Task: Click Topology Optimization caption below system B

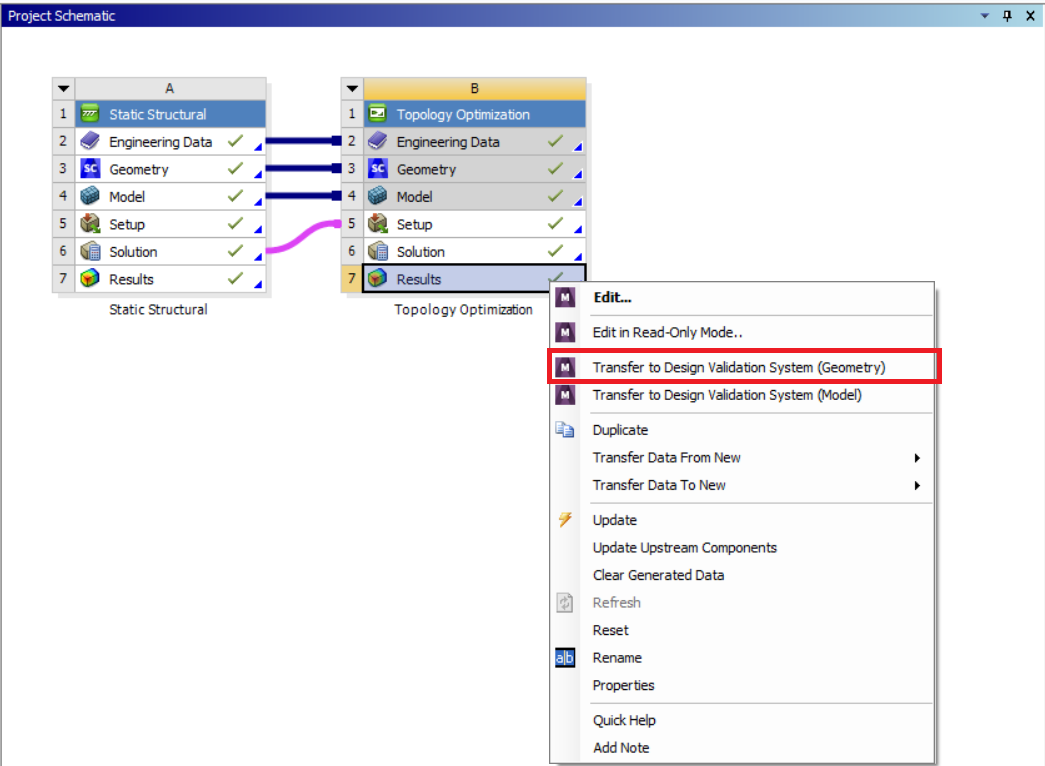Action: tap(463, 309)
